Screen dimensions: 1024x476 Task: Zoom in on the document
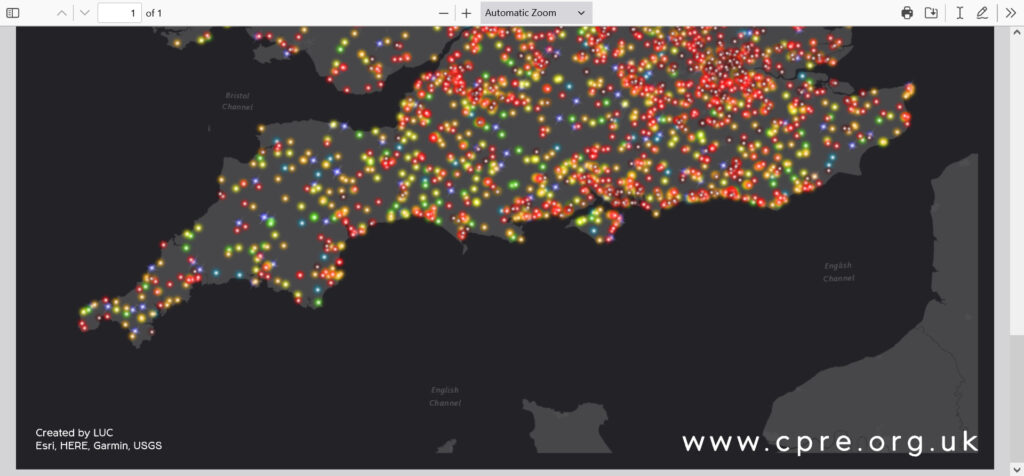point(466,13)
